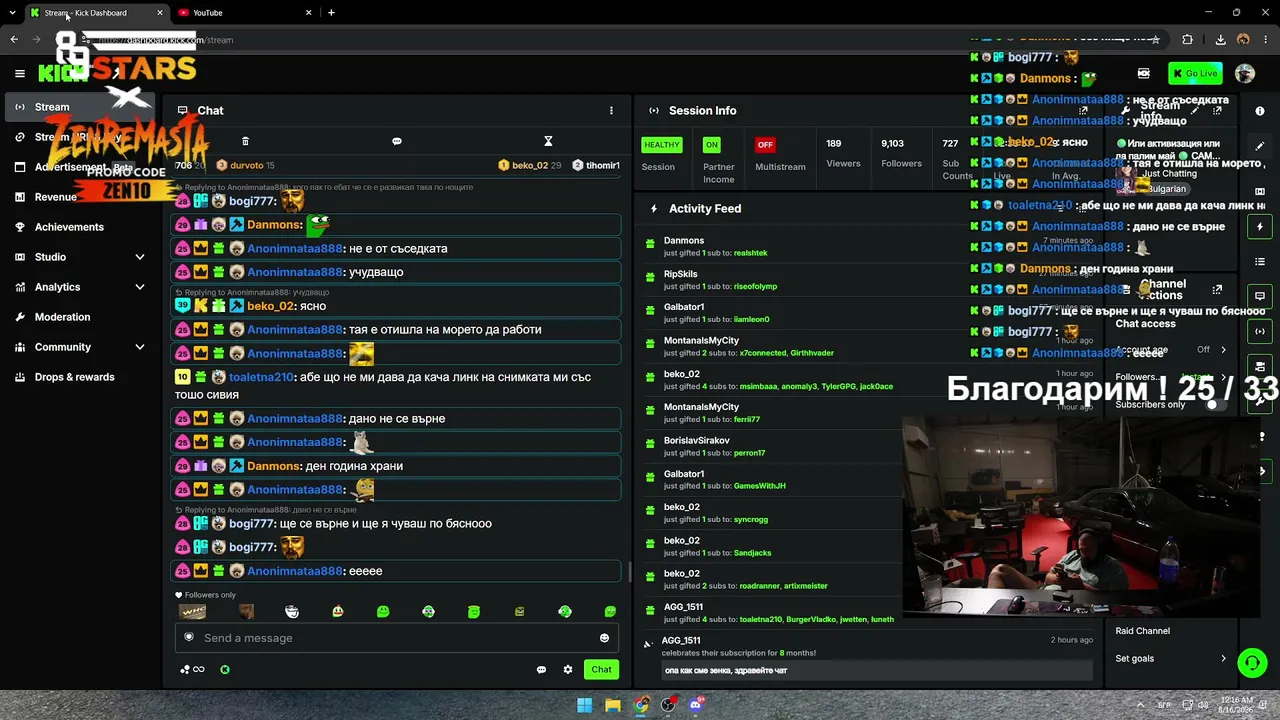Open a new browser tab

(x=331, y=13)
